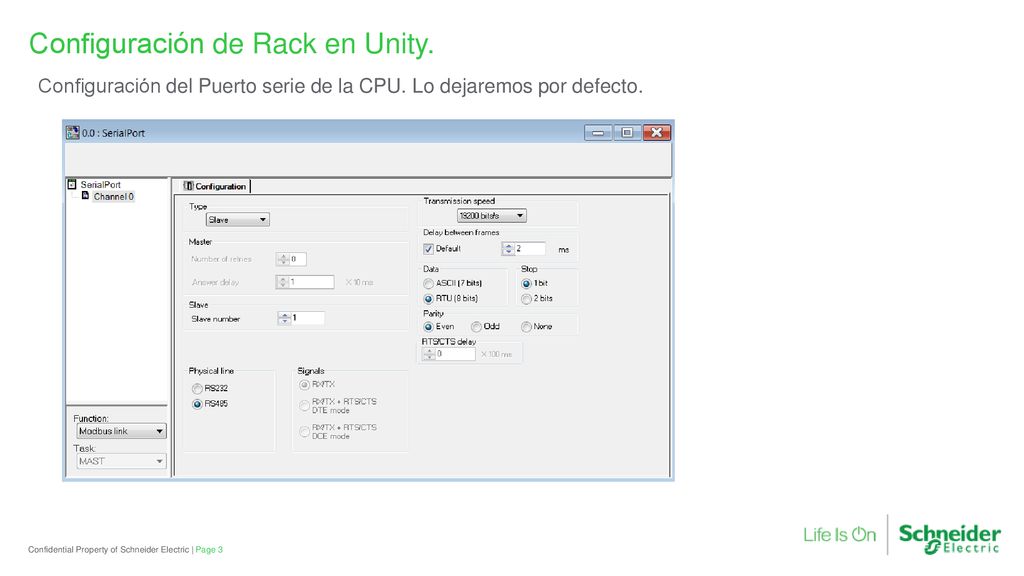Click the Configuration tab icon
This screenshot has width=1024, height=576.
[188, 186]
